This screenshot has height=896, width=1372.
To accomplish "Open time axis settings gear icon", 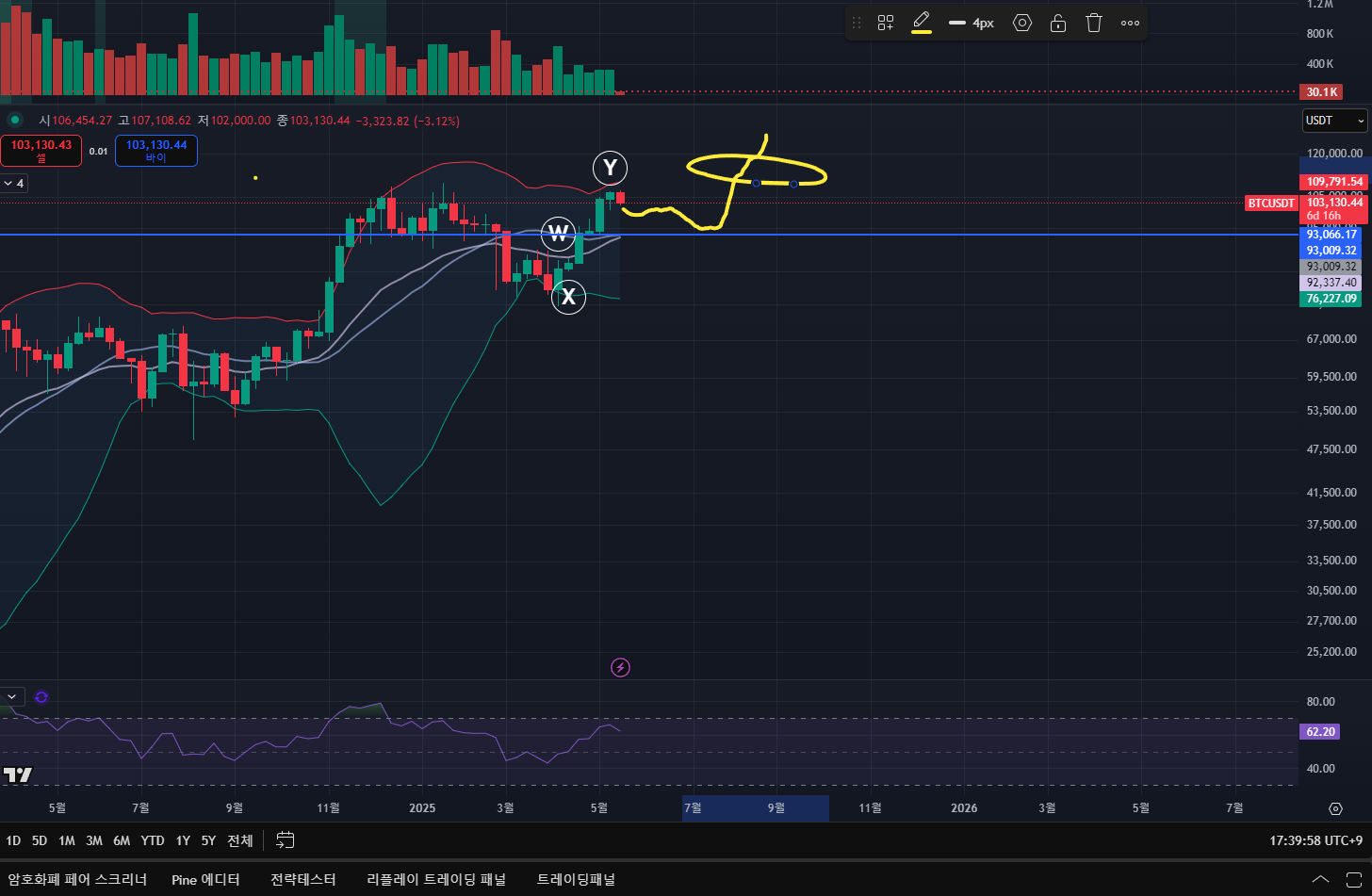I will (x=1335, y=808).
